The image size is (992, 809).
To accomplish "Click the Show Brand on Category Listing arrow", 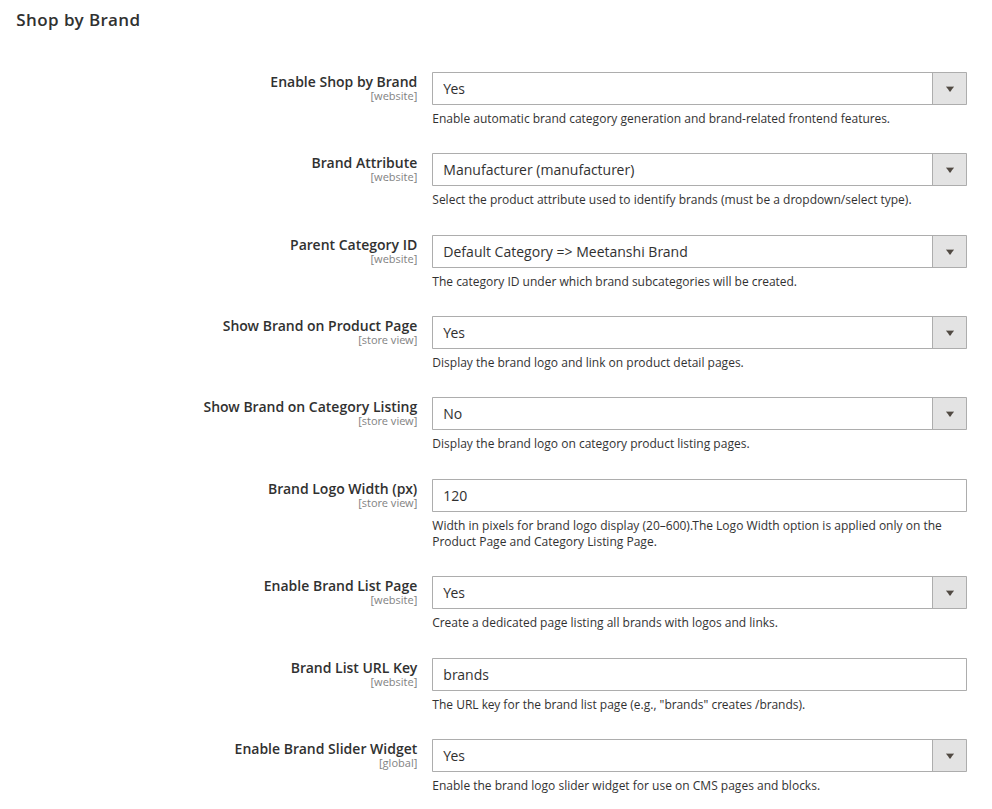I will (950, 414).
